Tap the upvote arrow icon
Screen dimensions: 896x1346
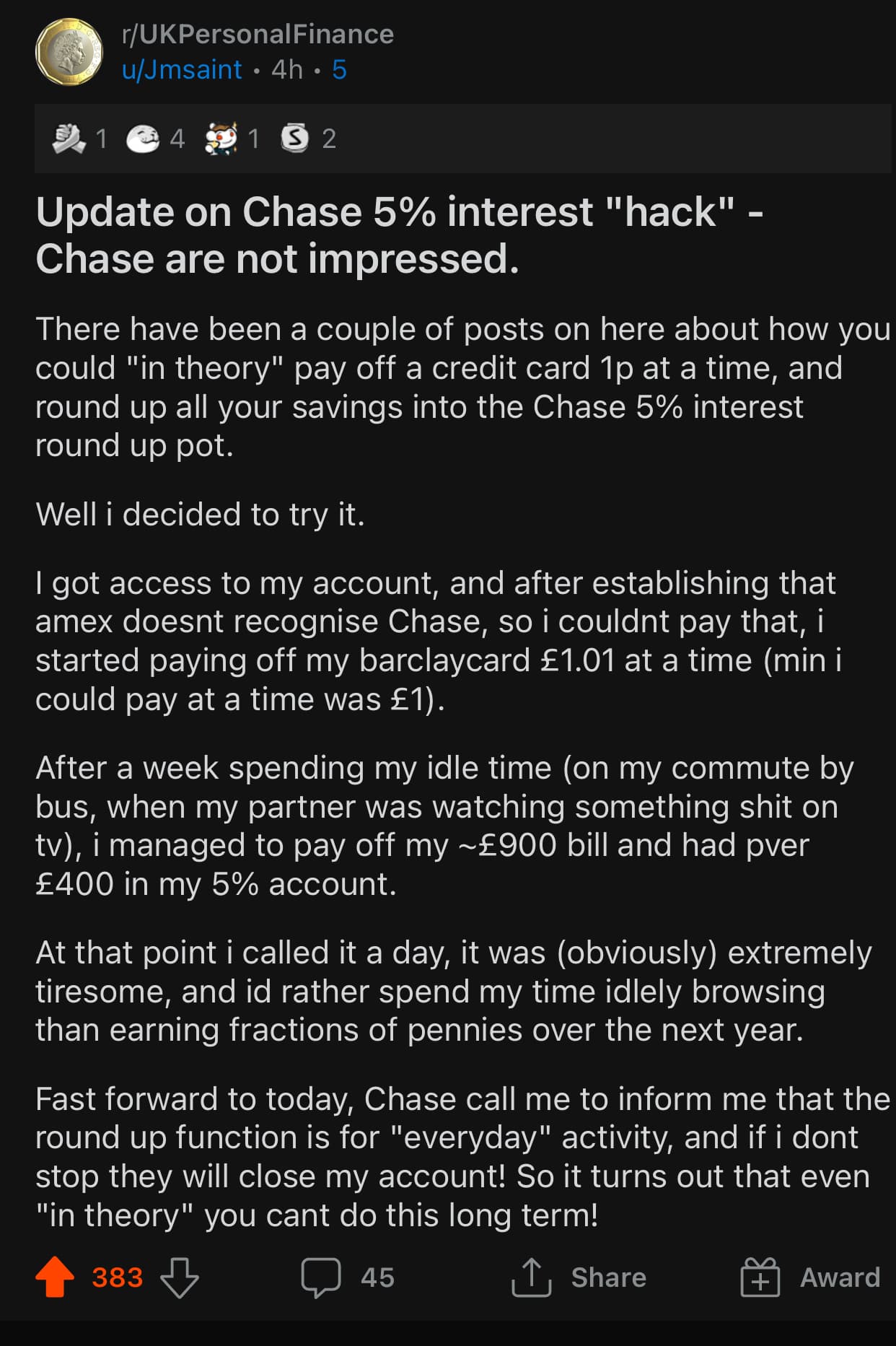[55, 1277]
